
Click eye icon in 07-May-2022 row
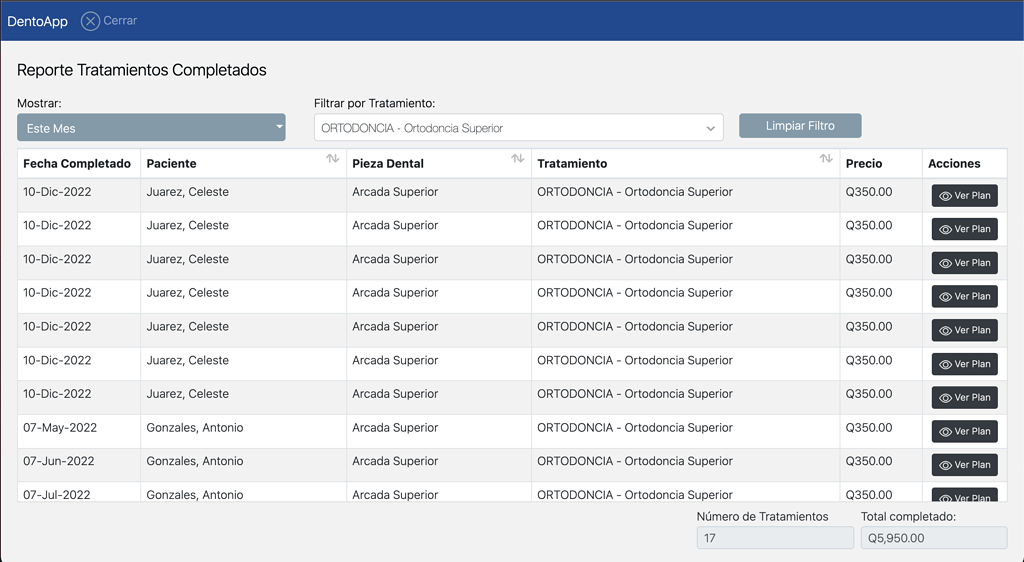tap(945, 431)
